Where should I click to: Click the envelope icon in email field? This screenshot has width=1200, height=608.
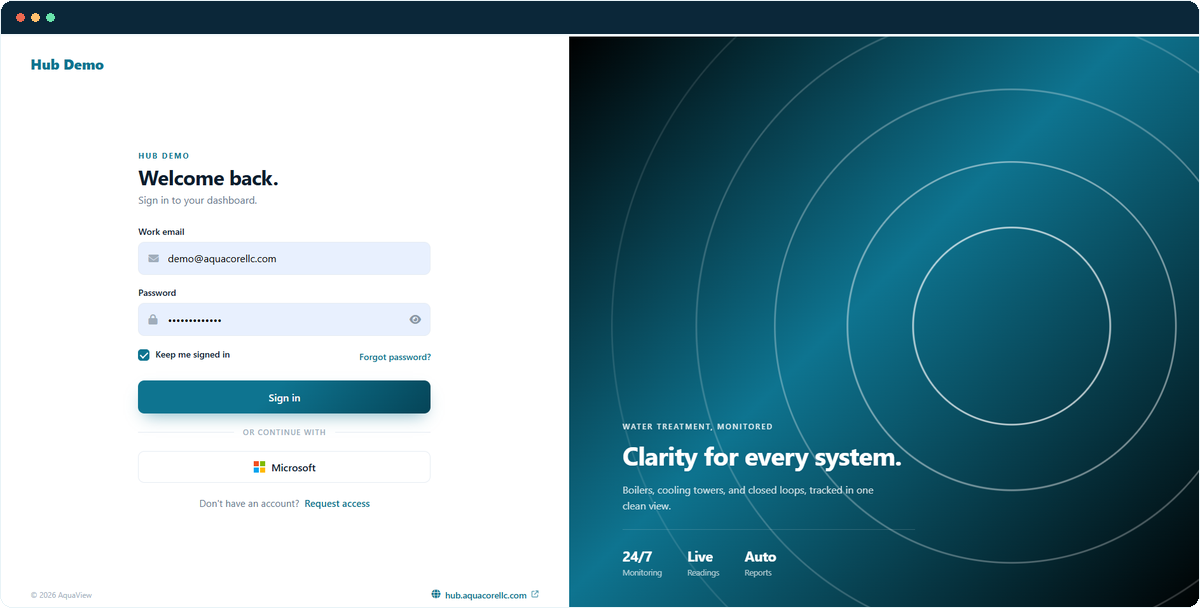(x=153, y=258)
